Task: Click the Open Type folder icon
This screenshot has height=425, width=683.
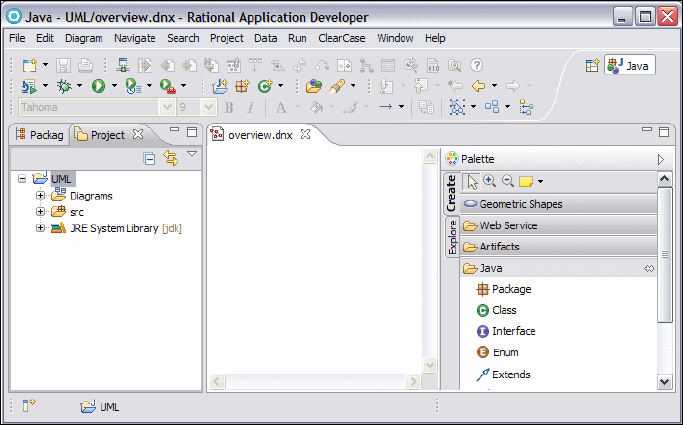Action: [x=314, y=86]
